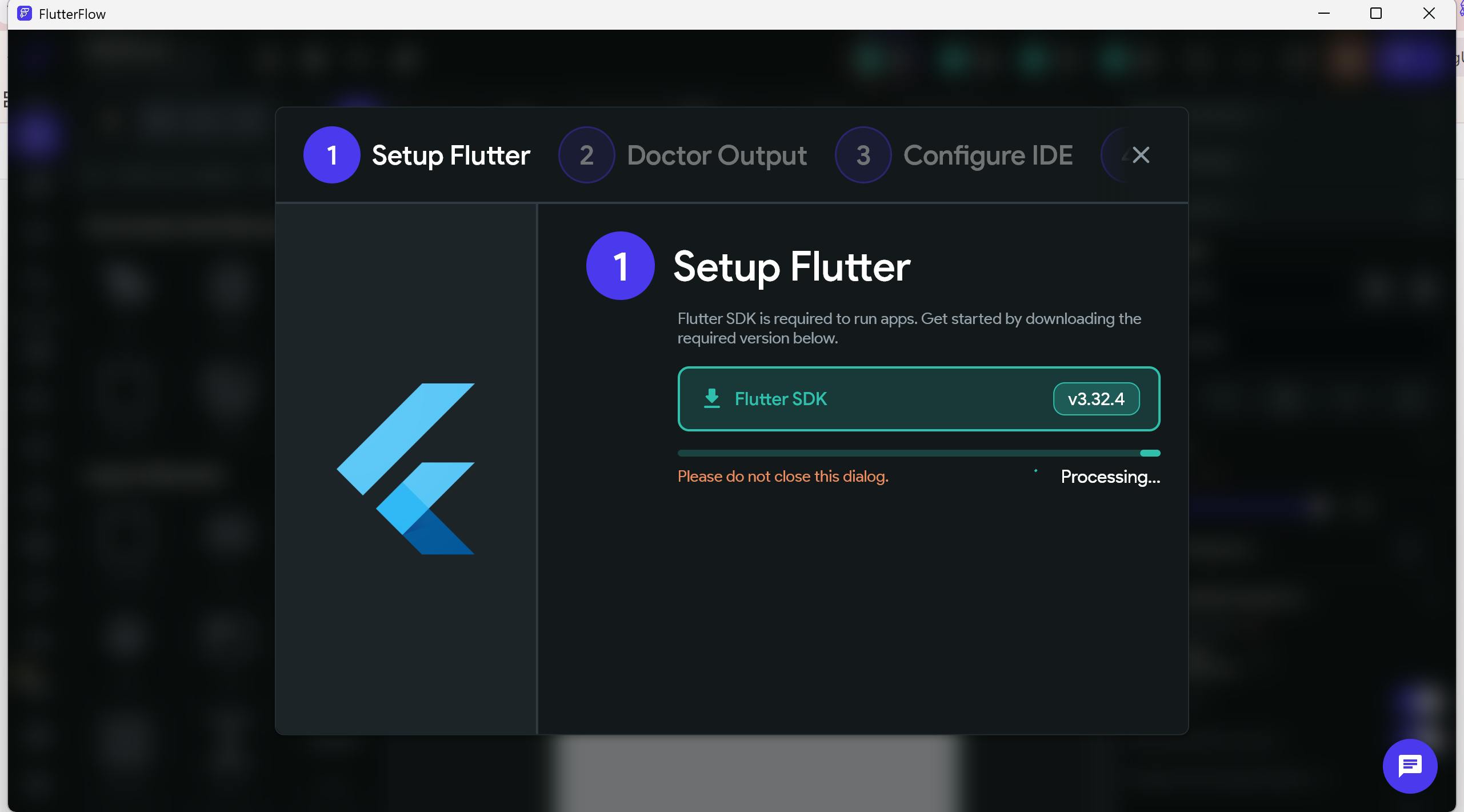This screenshot has width=1464, height=812.
Task: Click the step 1 circle in stepper header
Action: click(x=331, y=155)
